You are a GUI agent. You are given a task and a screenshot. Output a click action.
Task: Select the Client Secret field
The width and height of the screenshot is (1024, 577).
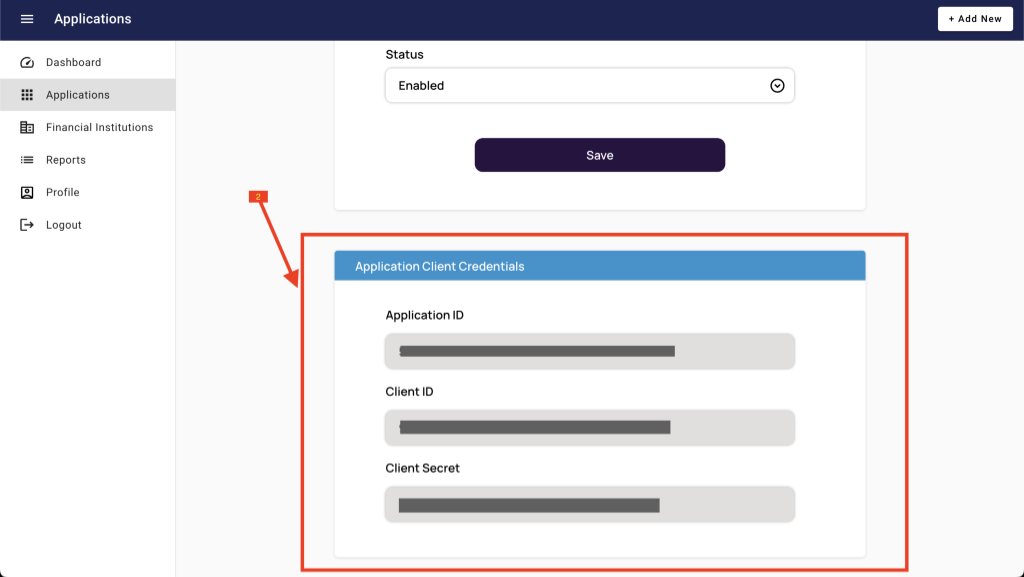[x=589, y=504]
